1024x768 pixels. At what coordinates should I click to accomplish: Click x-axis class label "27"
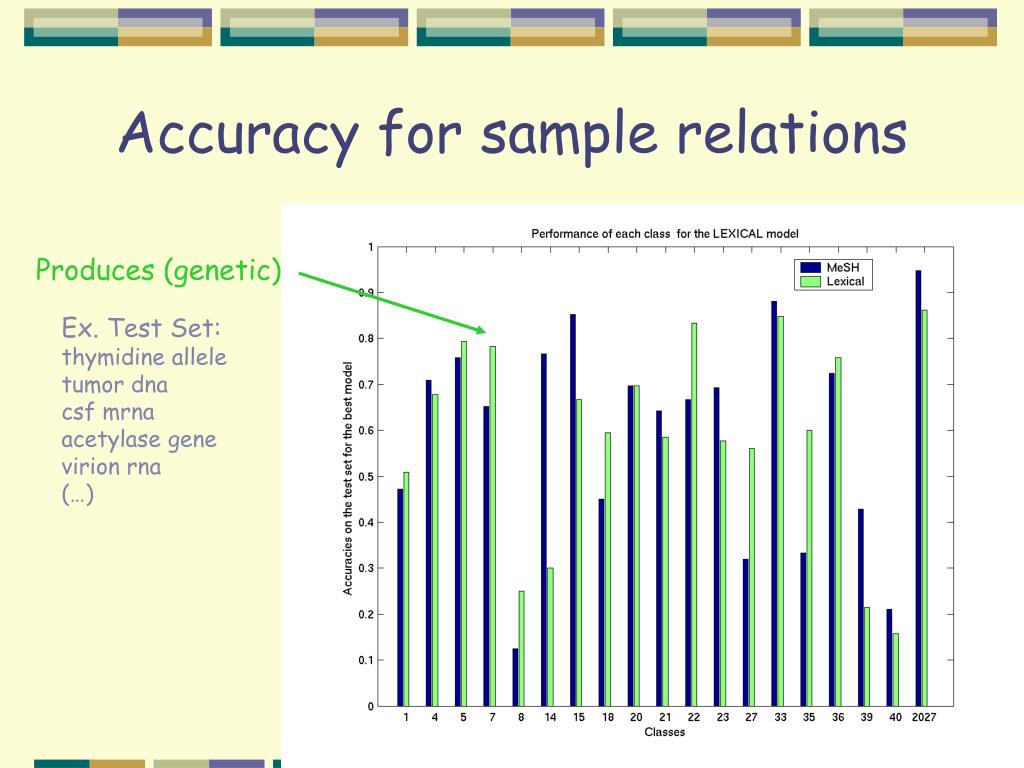pos(751,717)
